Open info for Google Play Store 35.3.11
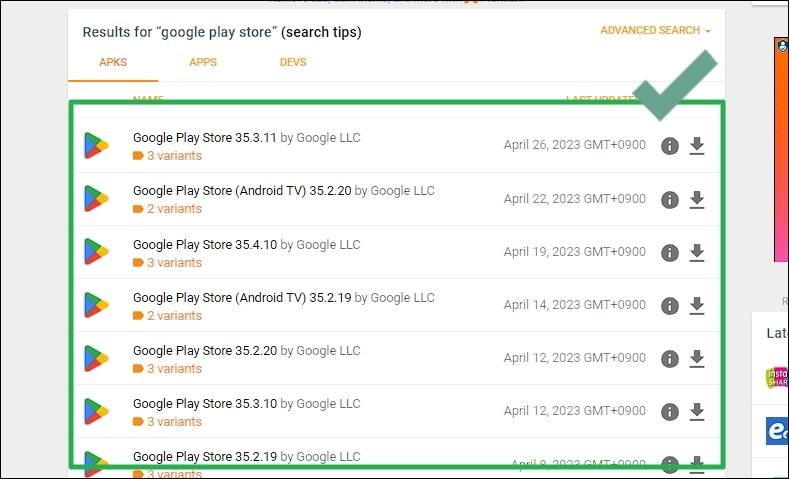Image resolution: width=789 pixels, height=479 pixels. pos(669,146)
